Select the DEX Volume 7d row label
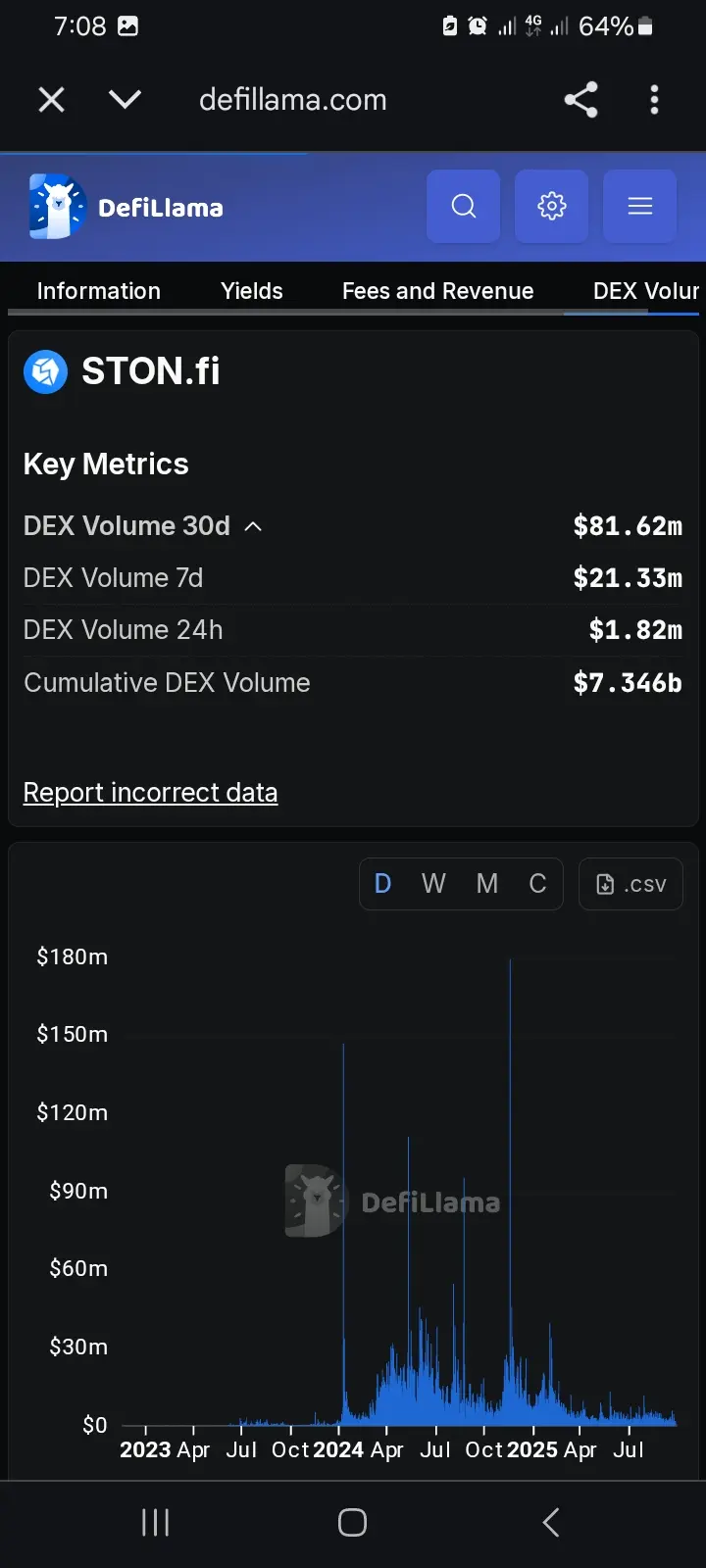Viewport: 706px width, 1568px height. [x=113, y=578]
